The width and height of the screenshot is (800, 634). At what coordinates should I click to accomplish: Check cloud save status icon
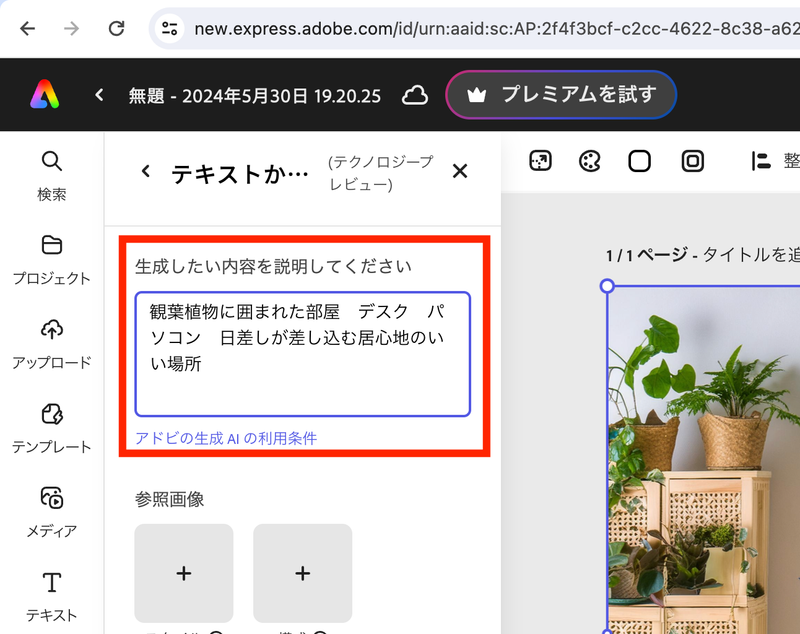(414, 95)
